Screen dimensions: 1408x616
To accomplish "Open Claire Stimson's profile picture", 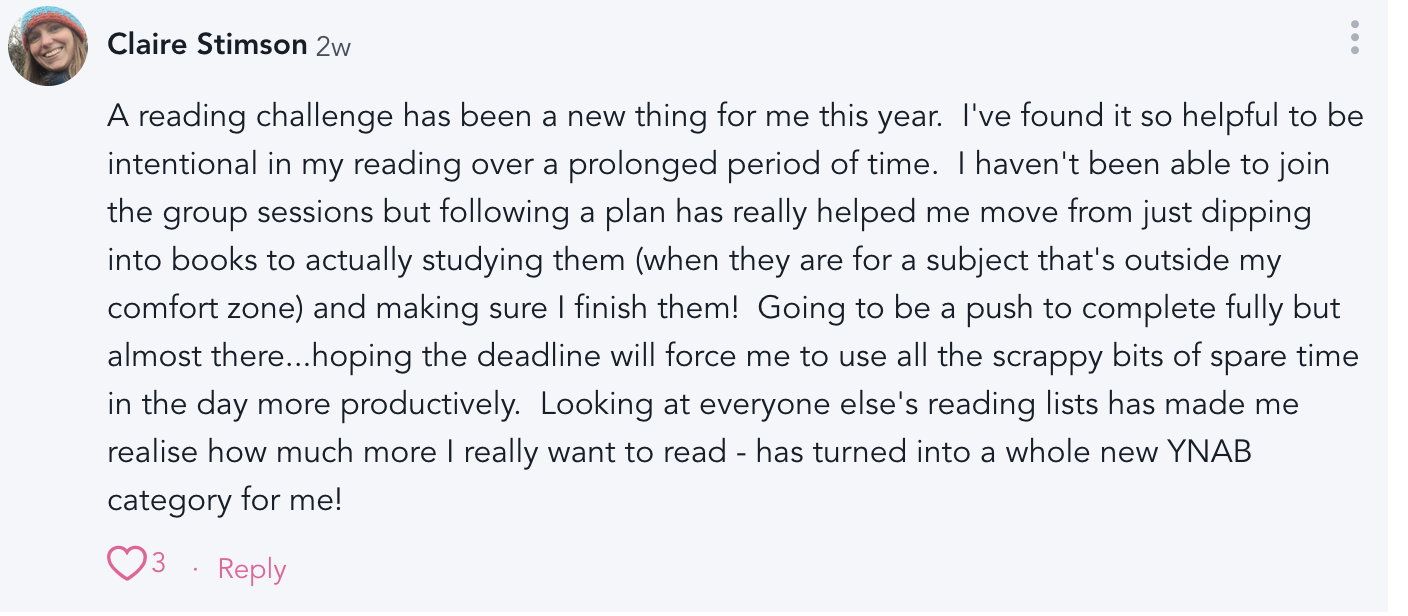I will coord(48,45).
